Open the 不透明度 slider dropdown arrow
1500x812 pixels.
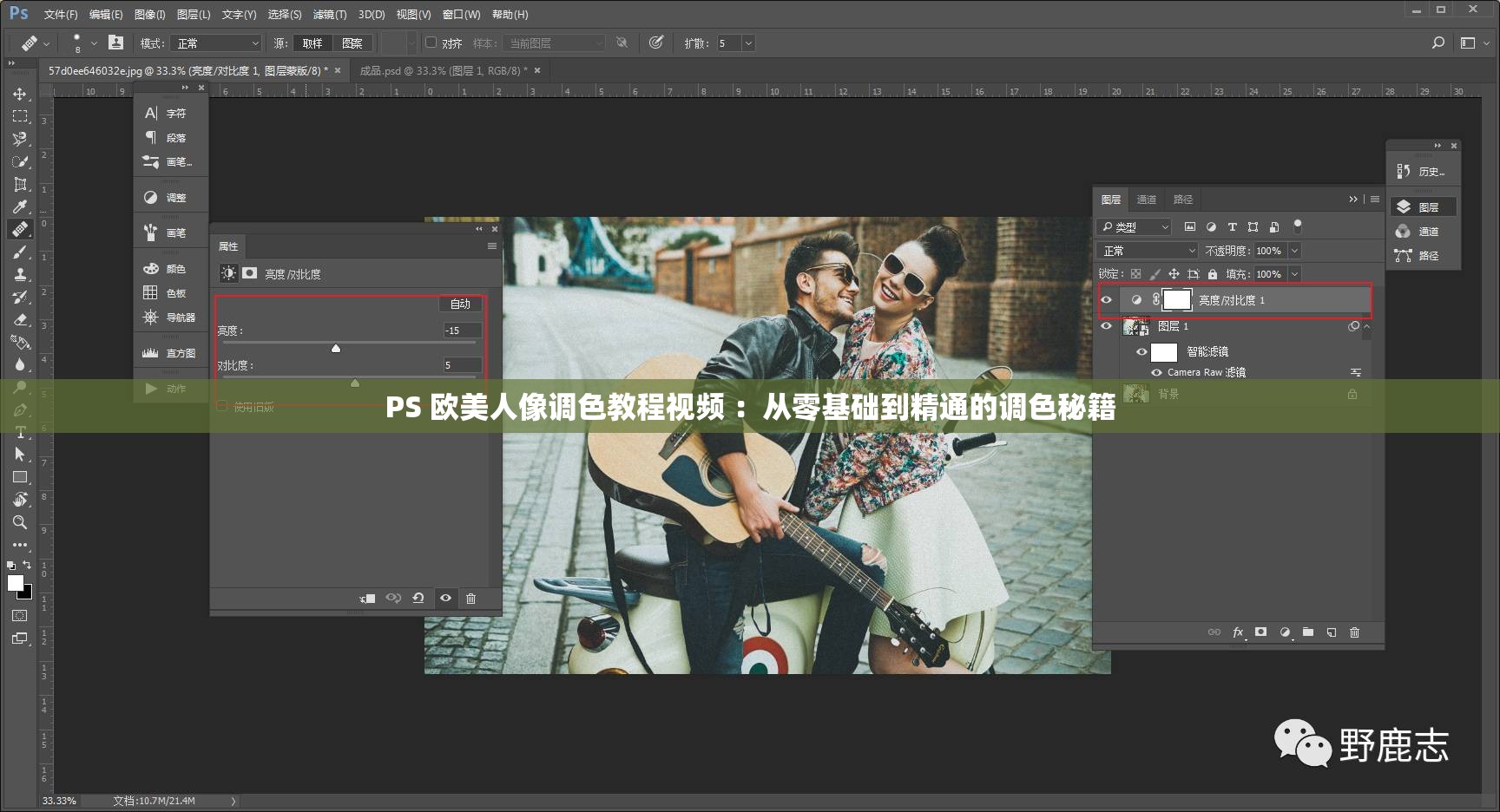(1294, 251)
